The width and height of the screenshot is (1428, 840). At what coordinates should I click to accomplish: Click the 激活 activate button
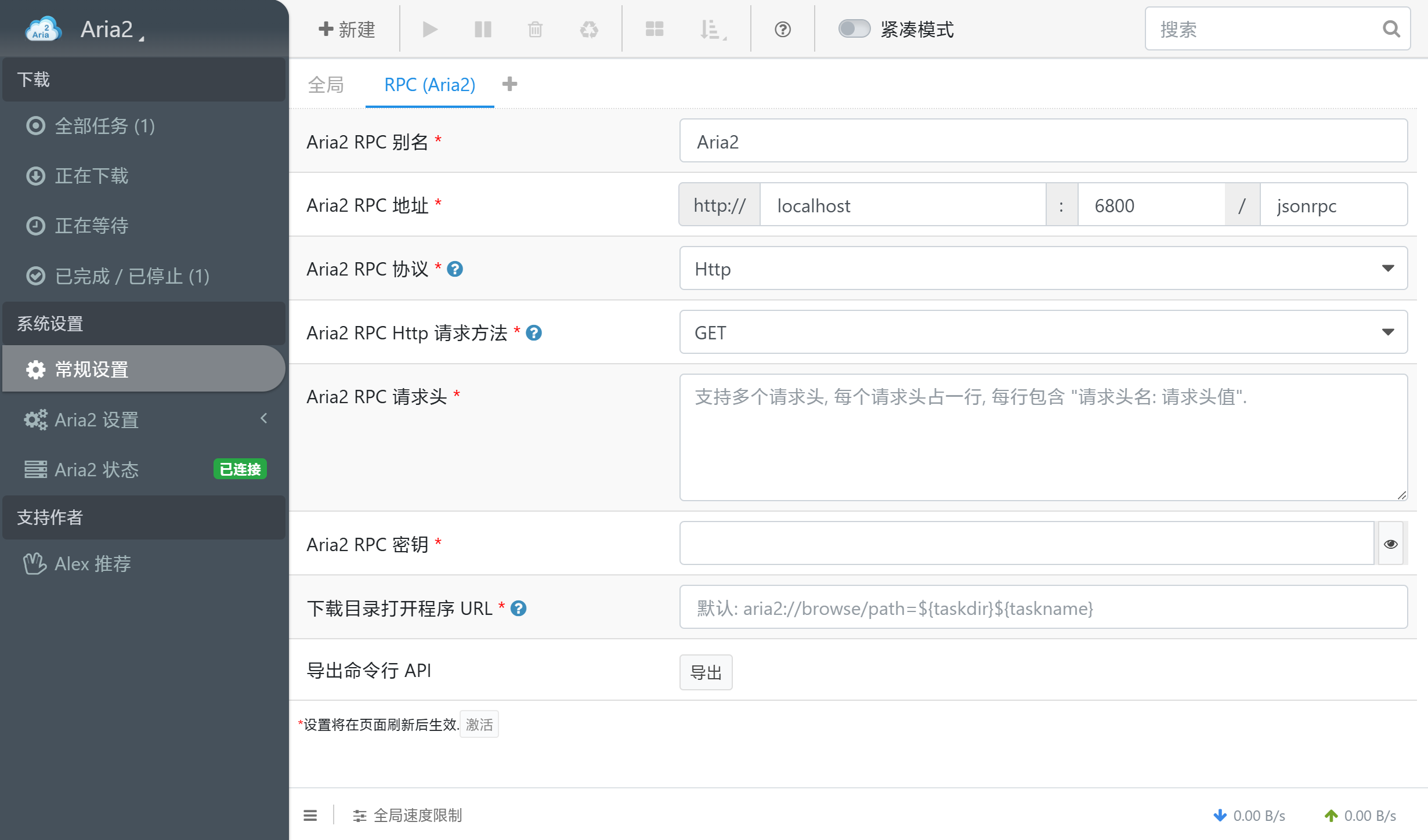pyautogui.click(x=479, y=725)
